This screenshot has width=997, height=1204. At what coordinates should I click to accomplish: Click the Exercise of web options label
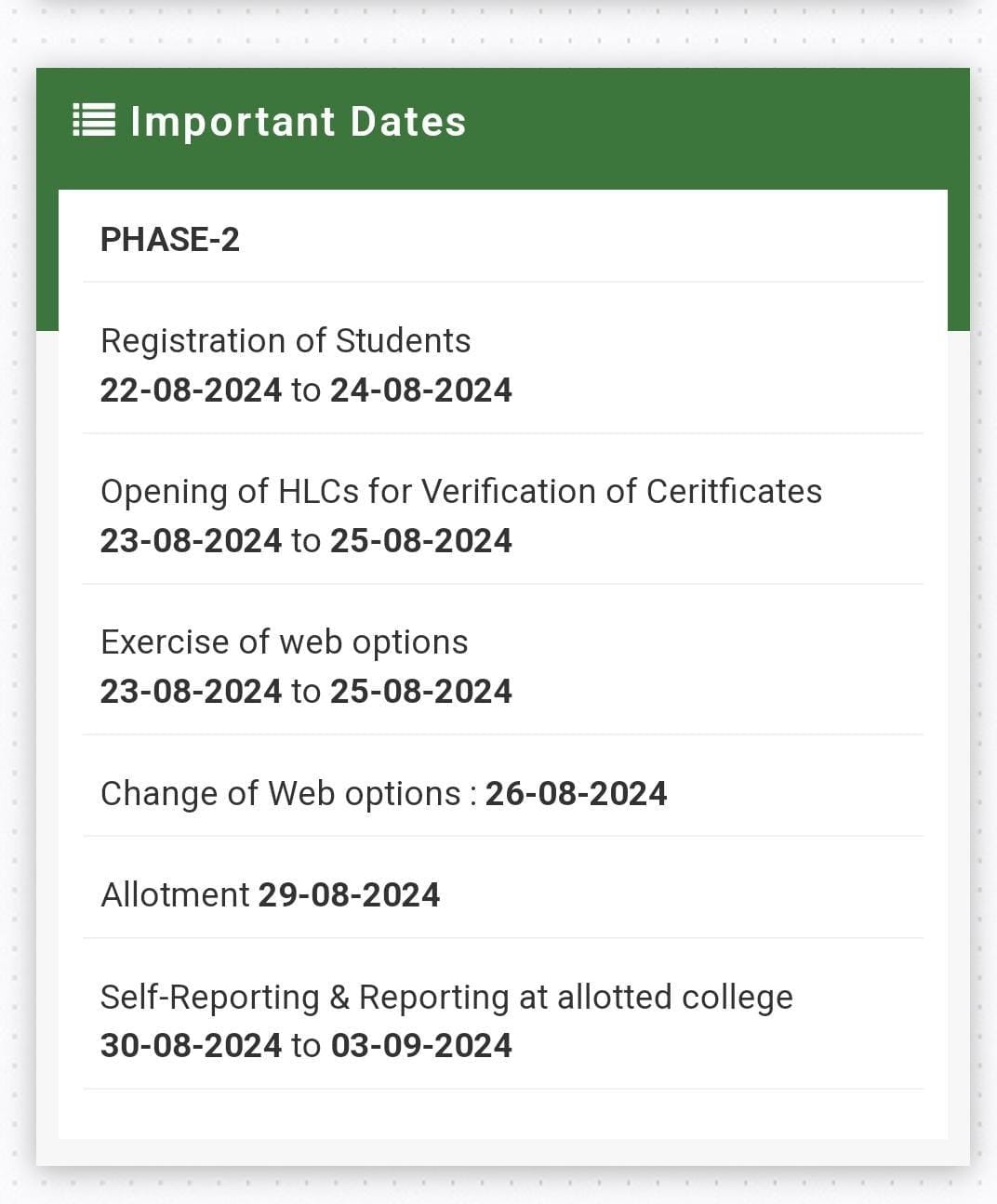pos(284,642)
